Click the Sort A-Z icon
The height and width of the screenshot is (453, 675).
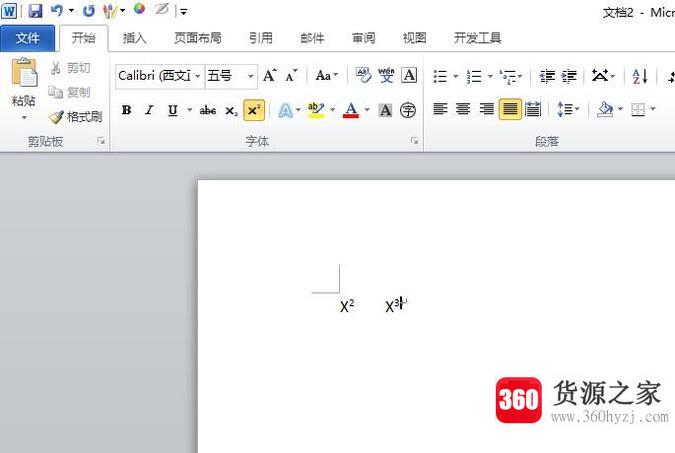[x=640, y=76]
